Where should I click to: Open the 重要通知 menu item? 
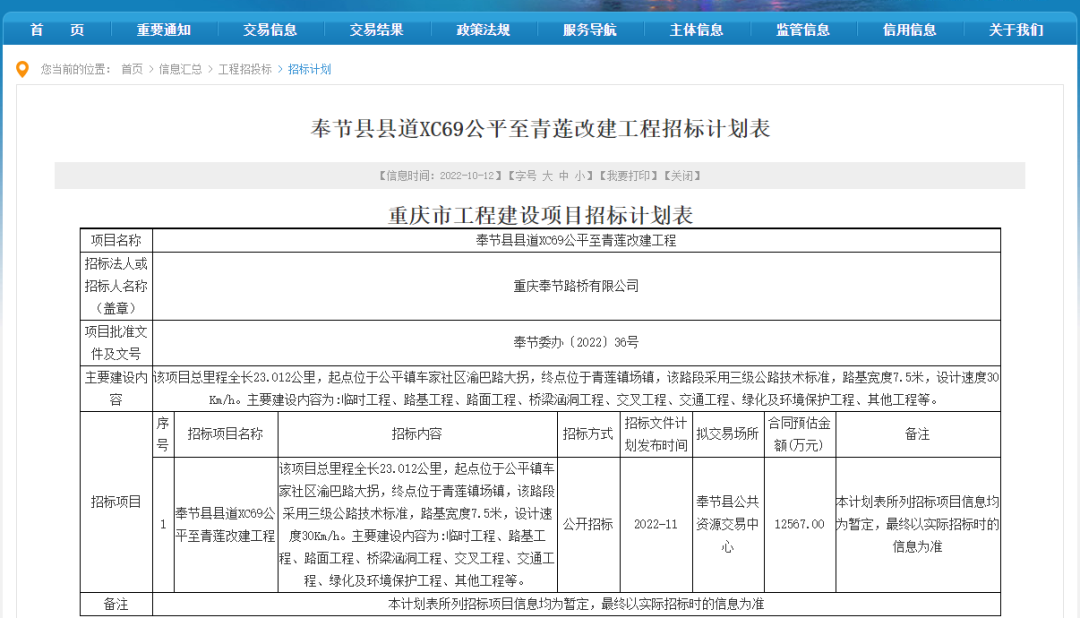pyautogui.click(x=164, y=30)
